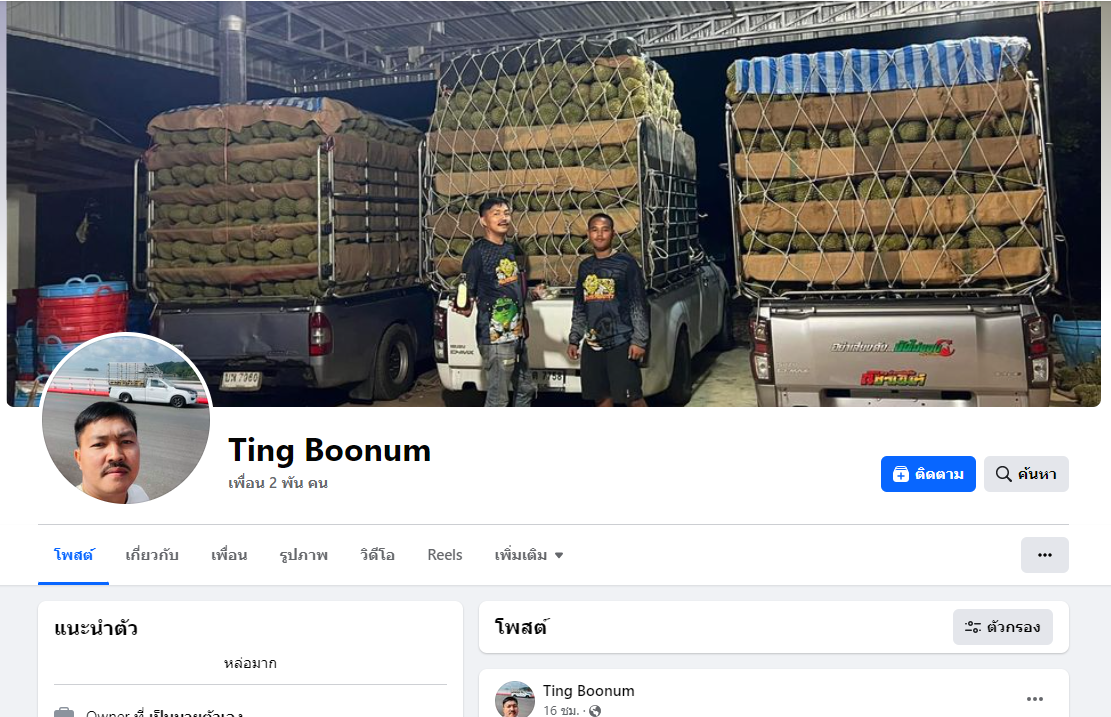Click the filter sliders icon in ตัวกรอง
The image size is (1111, 717).
(x=973, y=627)
